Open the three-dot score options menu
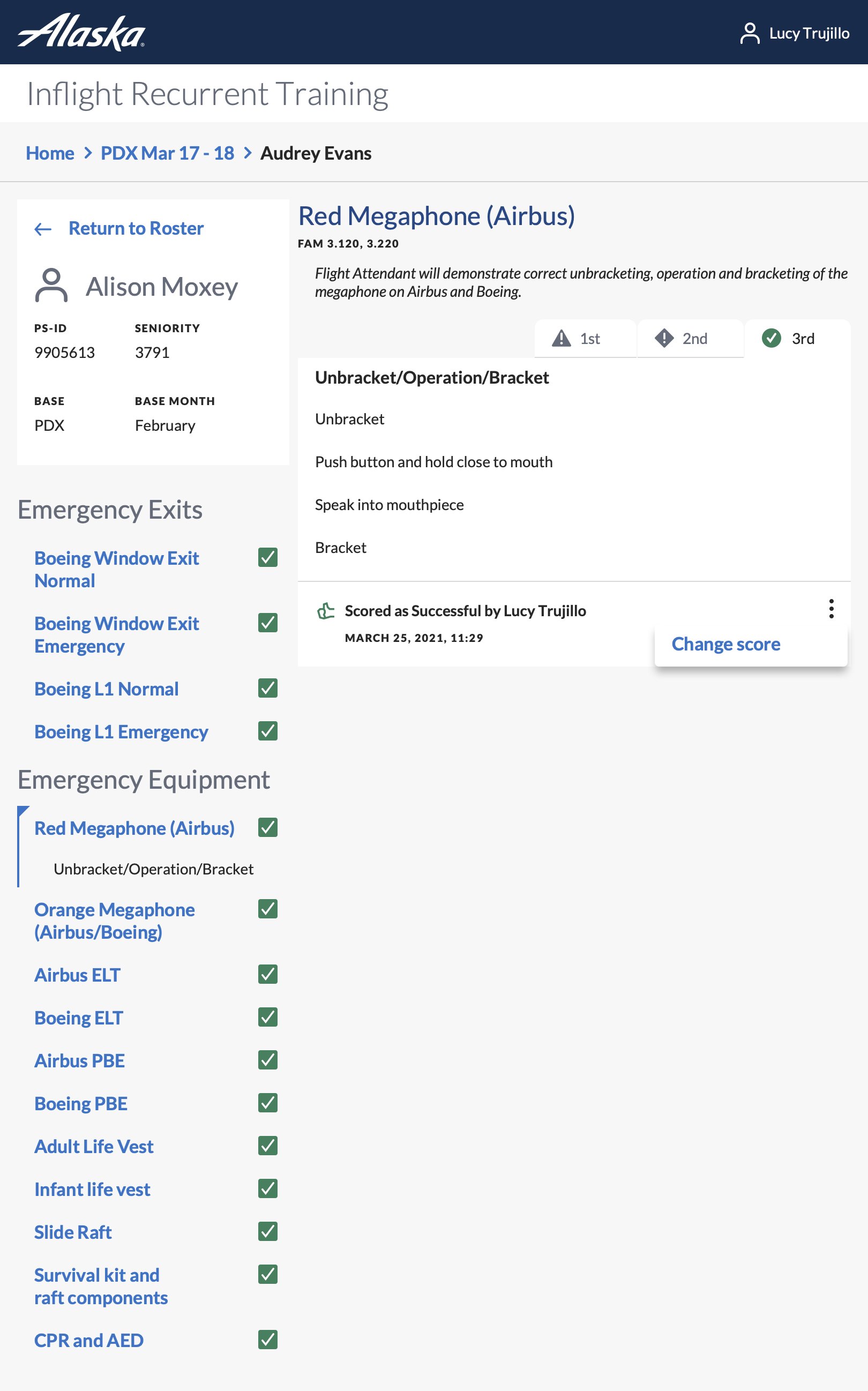This screenshot has width=868, height=1391. [x=831, y=609]
